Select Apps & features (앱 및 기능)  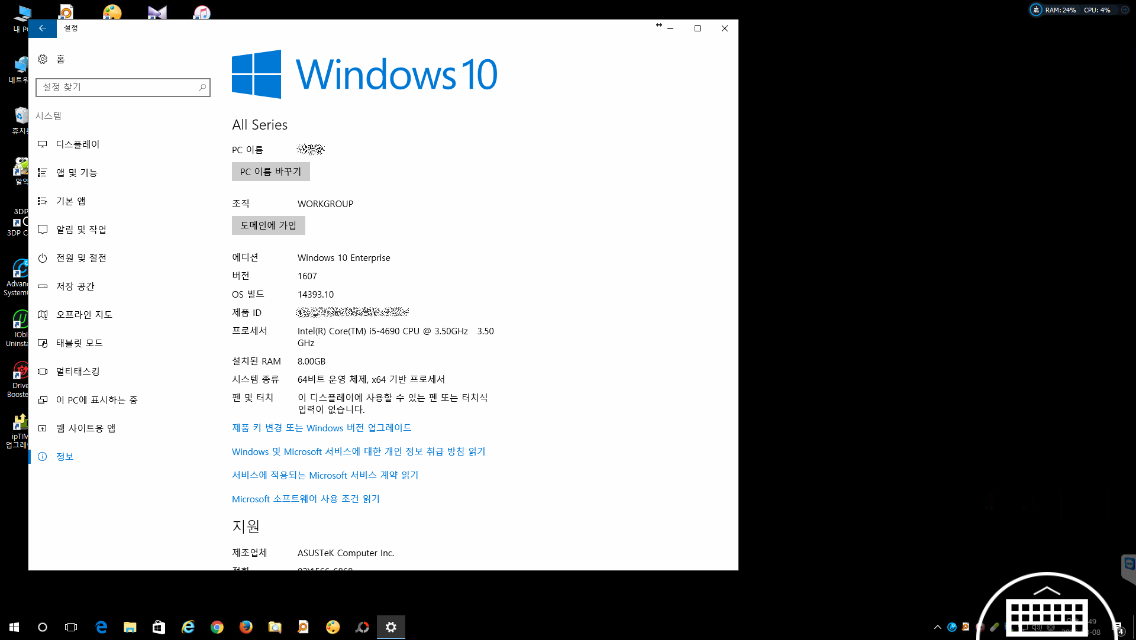[x=77, y=173]
